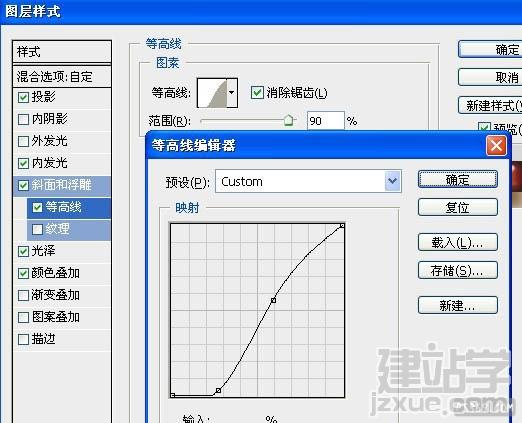Click the contour curve thumbnail preview
The width and height of the screenshot is (522, 423).
212,93
